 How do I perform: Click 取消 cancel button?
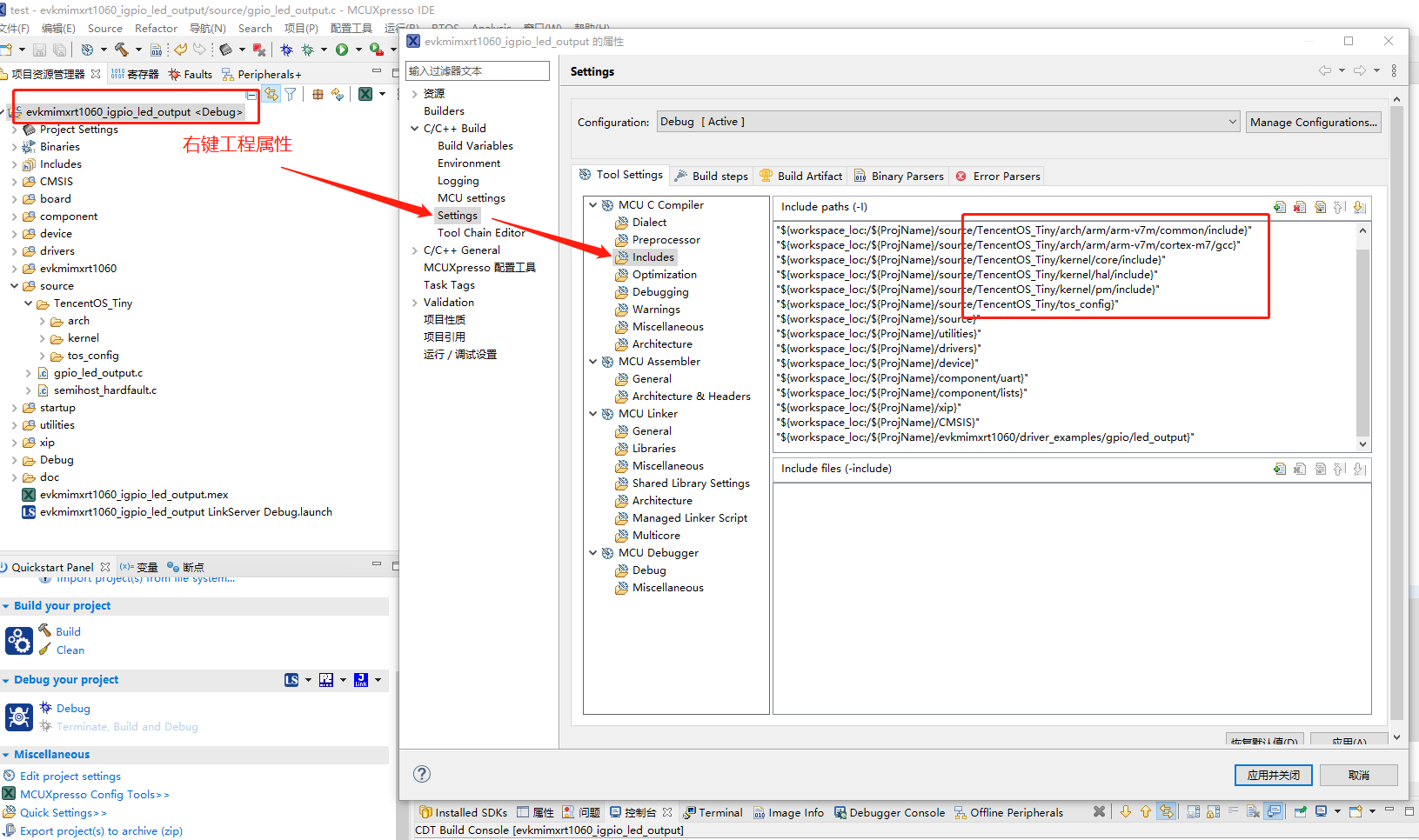1359,775
